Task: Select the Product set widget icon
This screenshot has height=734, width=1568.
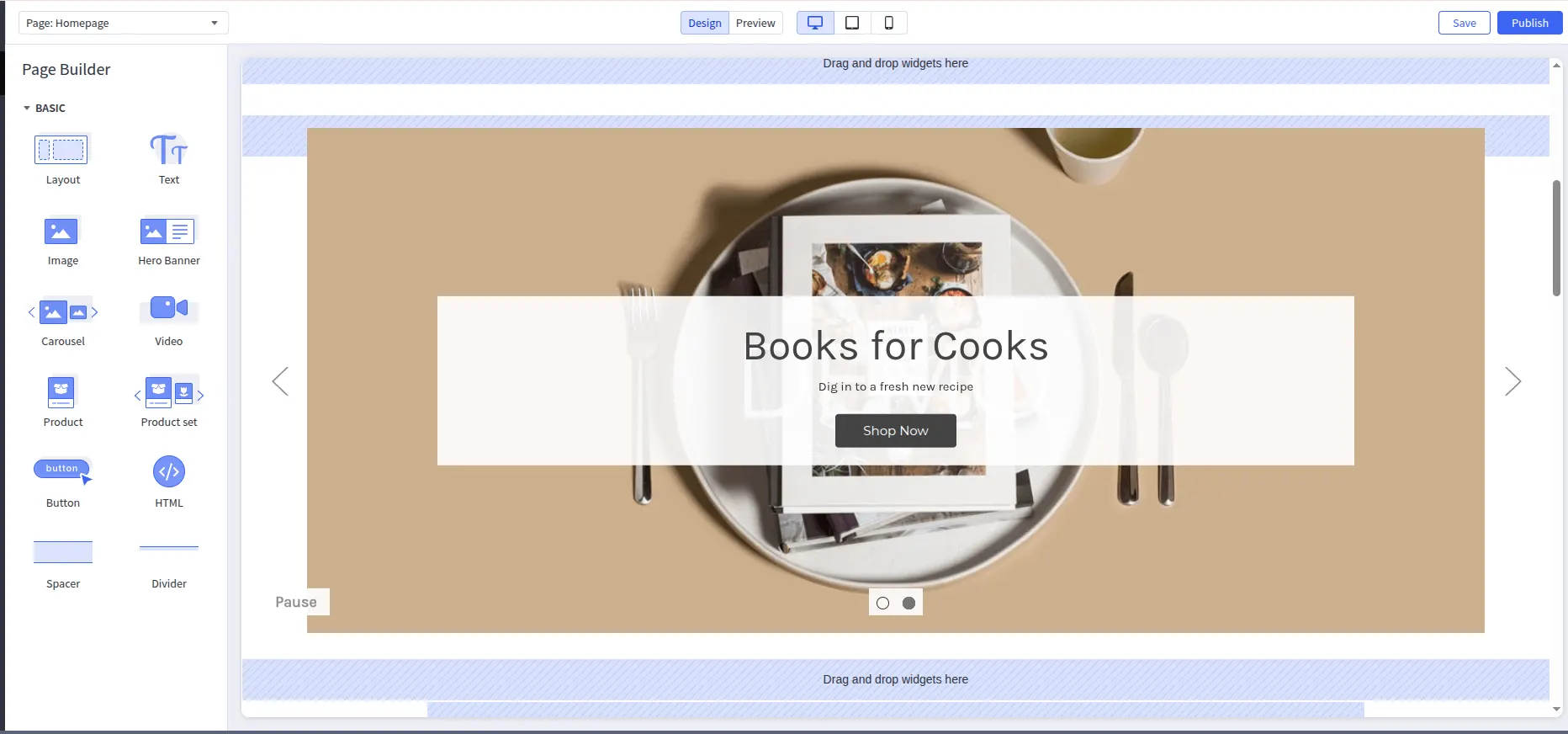Action: point(169,392)
